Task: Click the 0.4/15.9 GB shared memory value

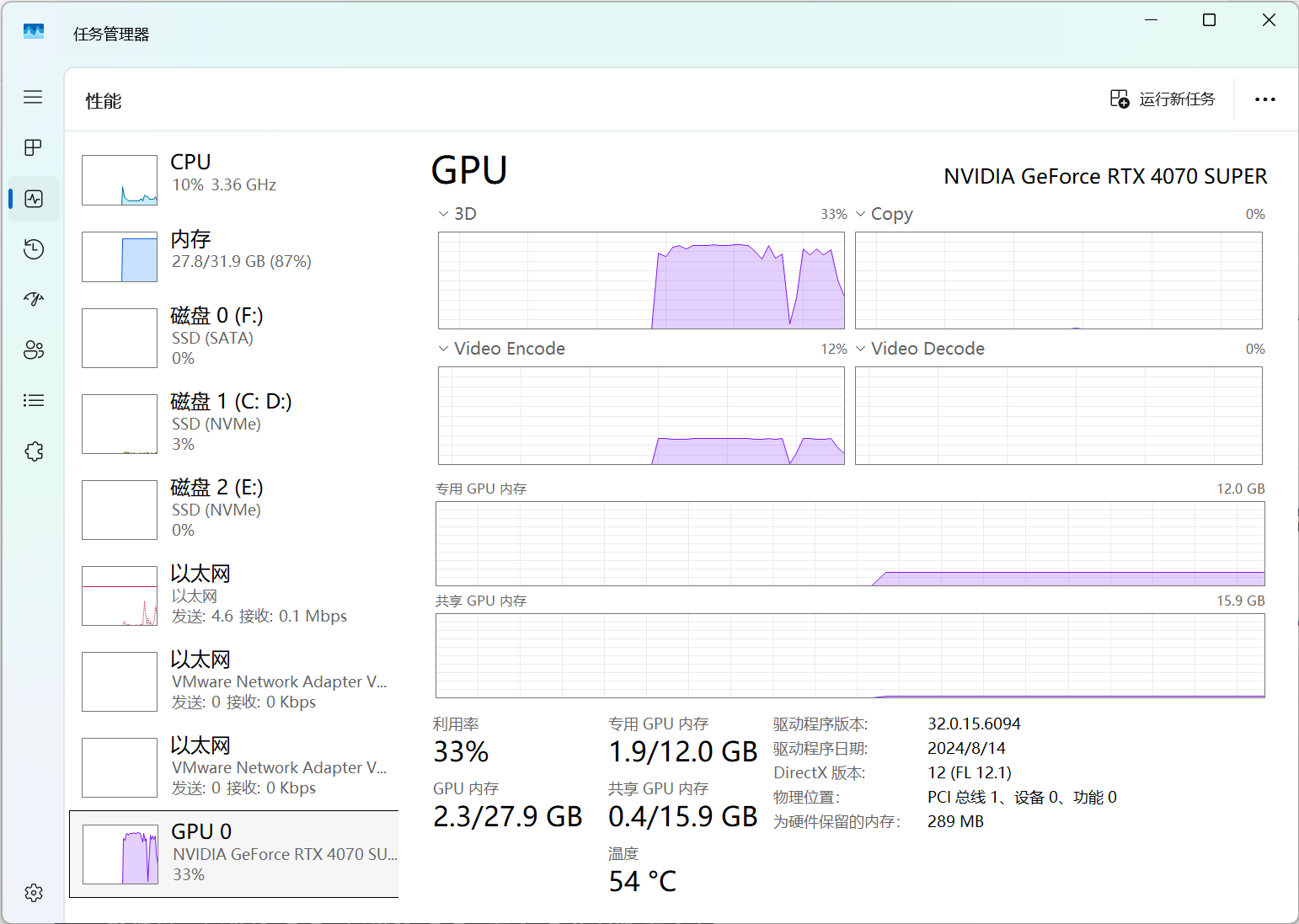Action: click(683, 816)
